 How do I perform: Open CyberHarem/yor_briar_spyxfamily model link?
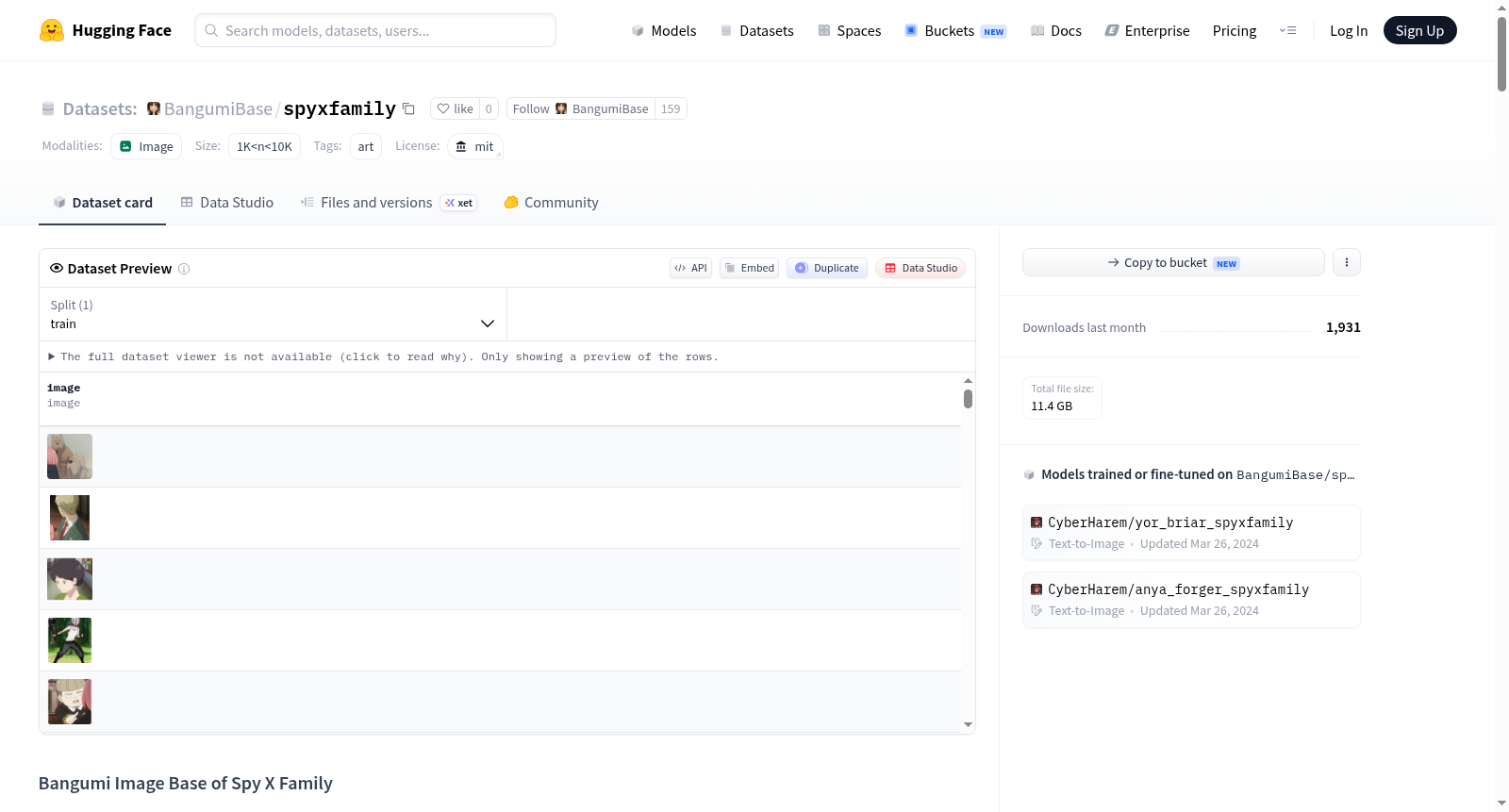click(x=1191, y=532)
